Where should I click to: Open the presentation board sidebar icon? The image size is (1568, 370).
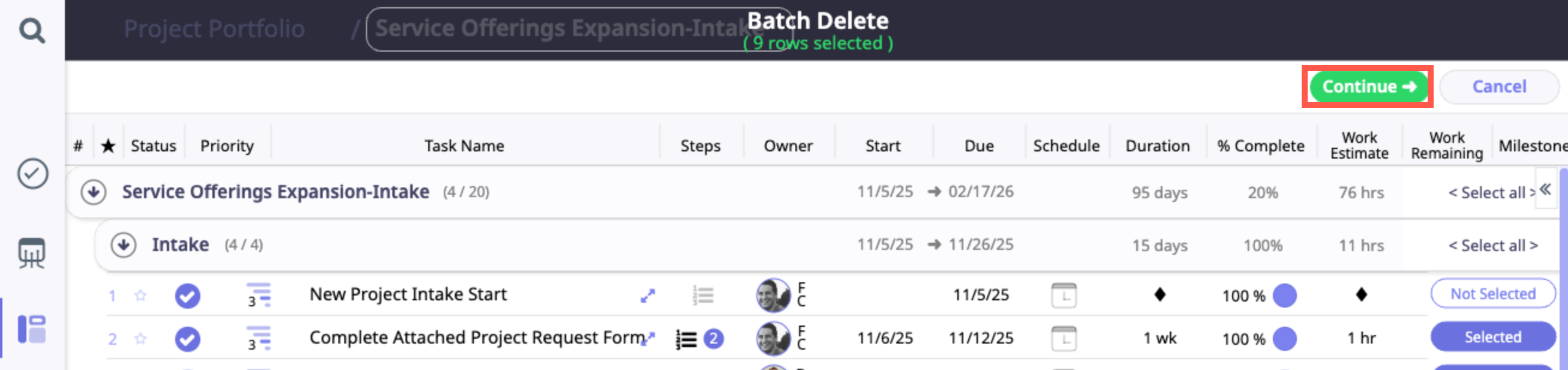32,252
